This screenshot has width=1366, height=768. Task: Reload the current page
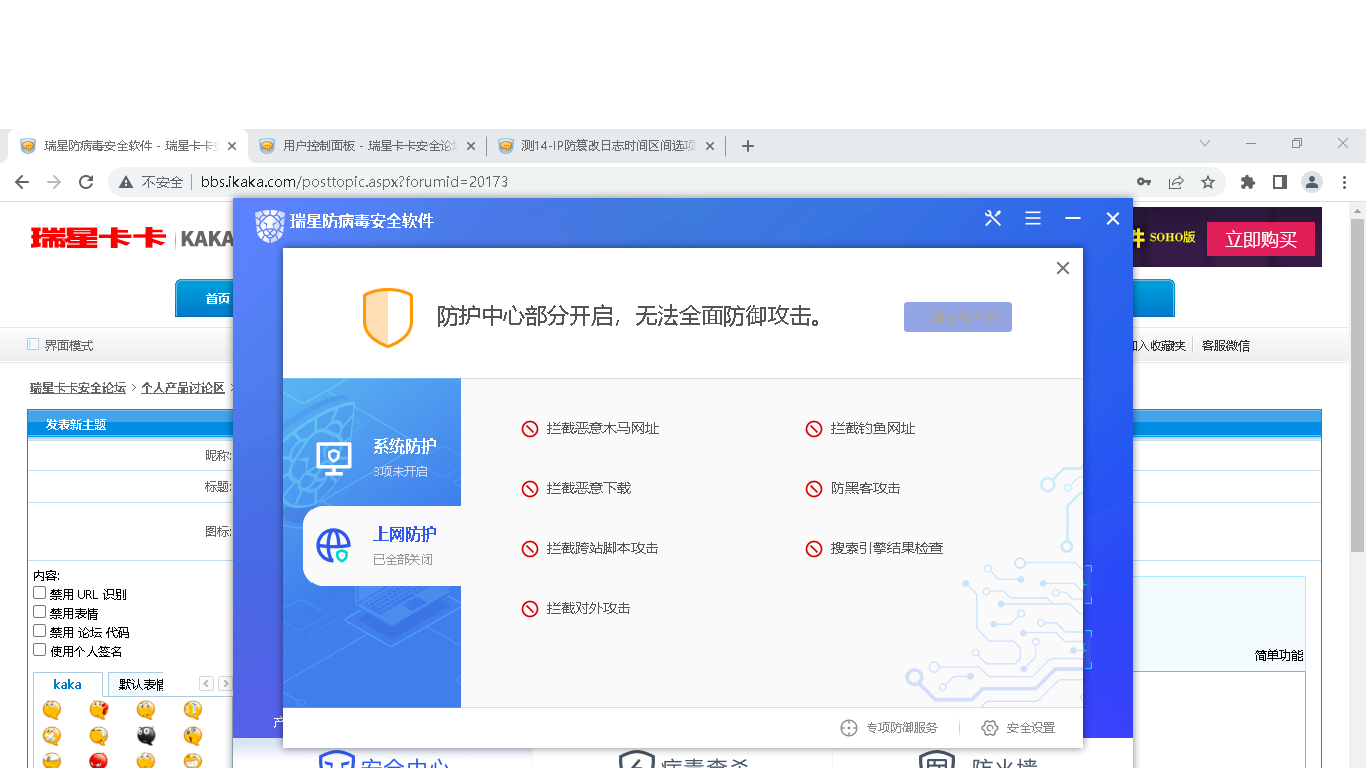point(86,182)
